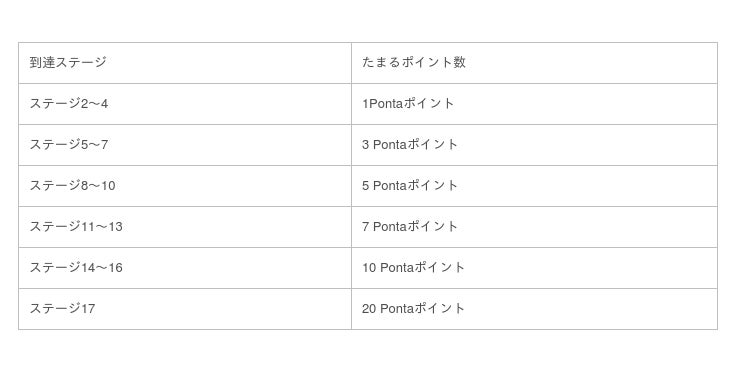The height and width of the screenshot is (370, 740).
Task: Select the 5 Pontaポイント cell
Action: coord(534,186)
